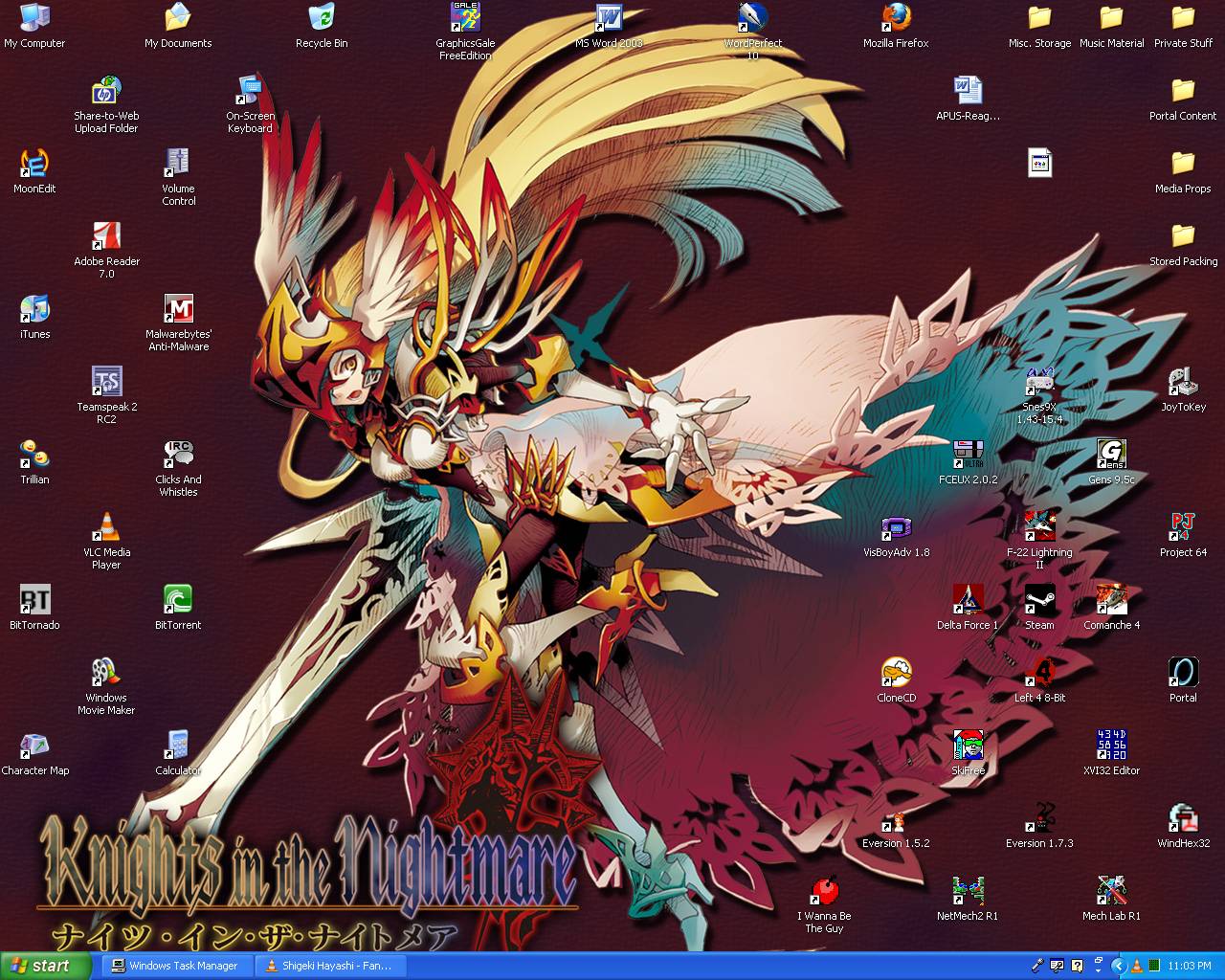This screenshot has height=980, width=1225.
Task: Select the Teamspeak 2 RC2 icon
Action: coord(106,383)
